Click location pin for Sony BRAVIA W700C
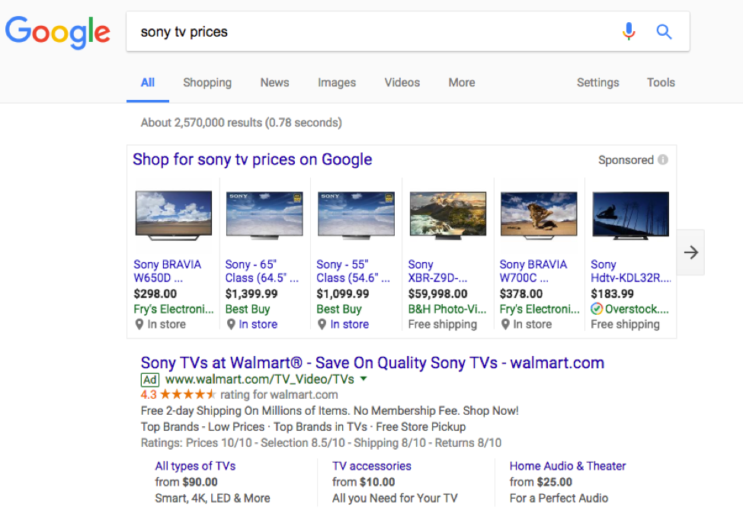This screenshot has height=520, width=743. coord(505,324)
